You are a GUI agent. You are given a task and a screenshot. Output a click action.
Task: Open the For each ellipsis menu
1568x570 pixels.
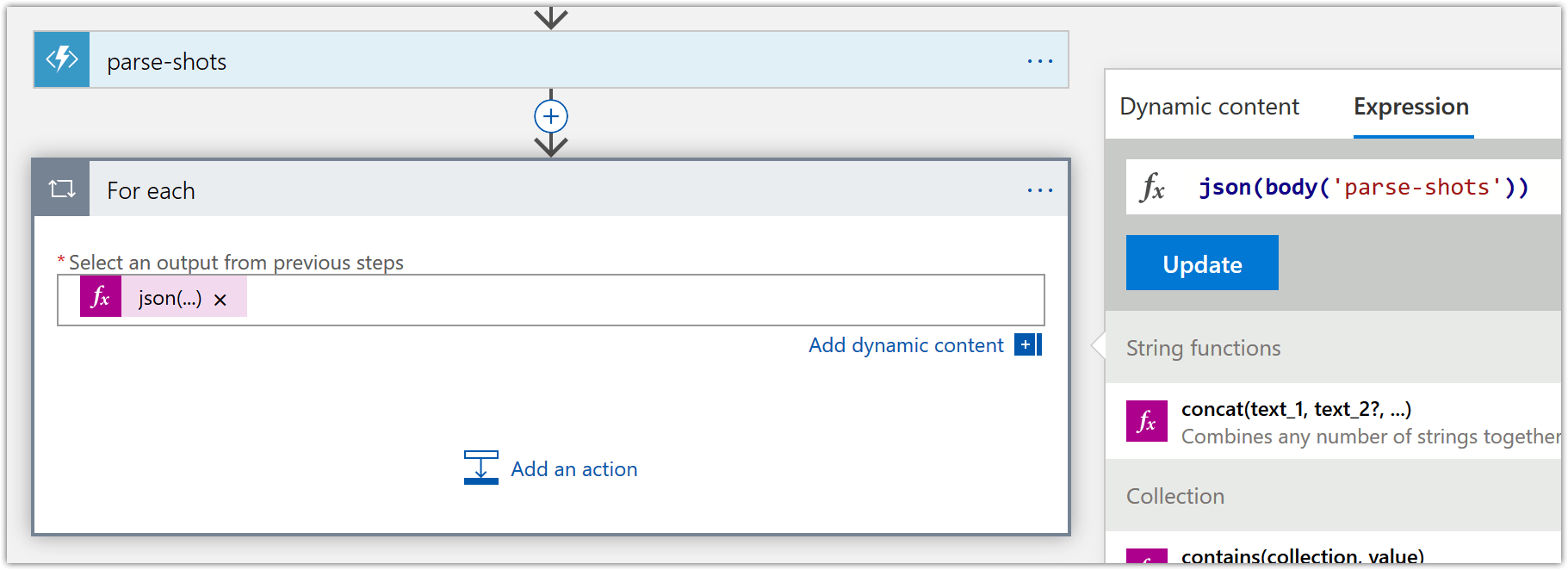[1040, 189]
